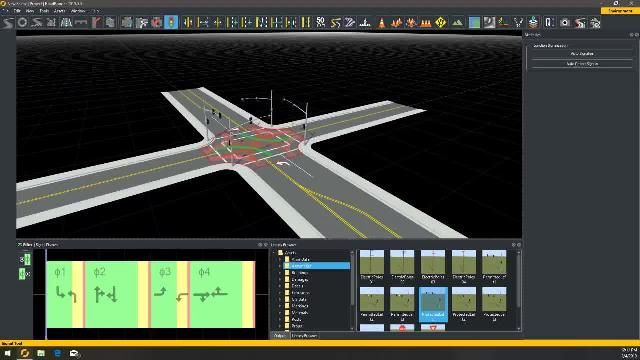
Task: Open the Help menu
Action: (x=96, y=11)
